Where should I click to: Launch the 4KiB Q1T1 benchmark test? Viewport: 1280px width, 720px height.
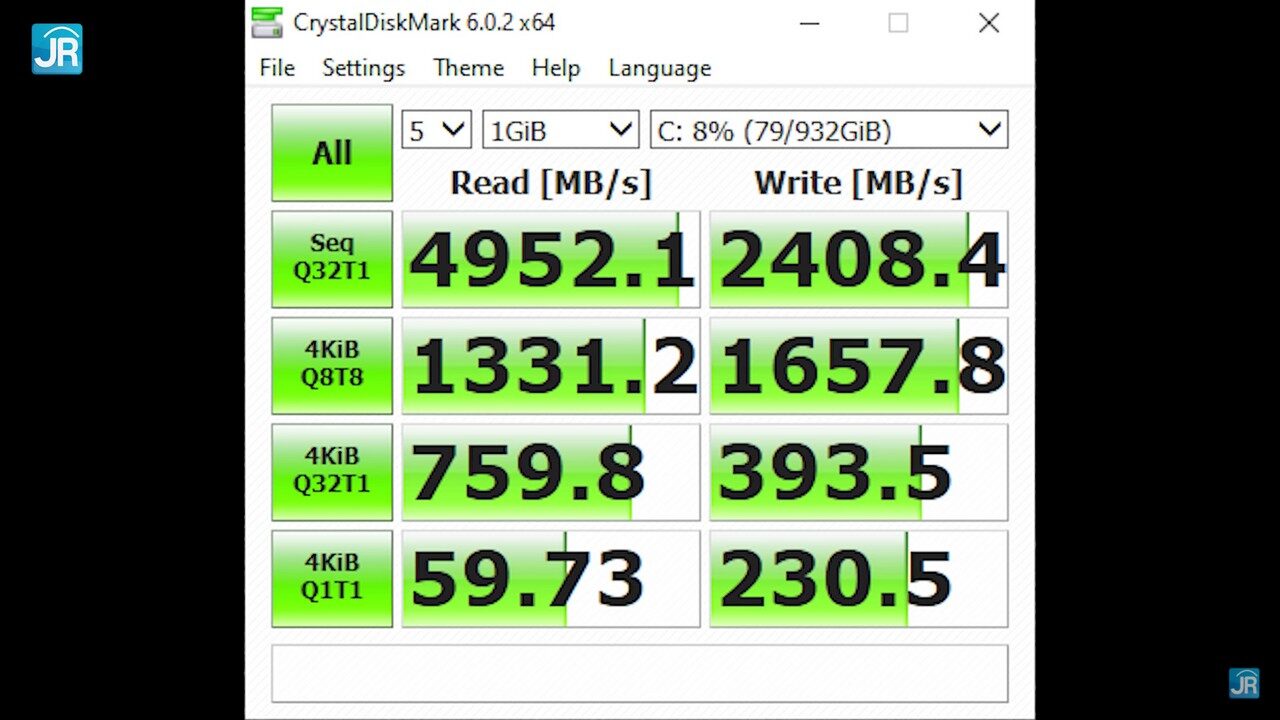coord(331,576)
